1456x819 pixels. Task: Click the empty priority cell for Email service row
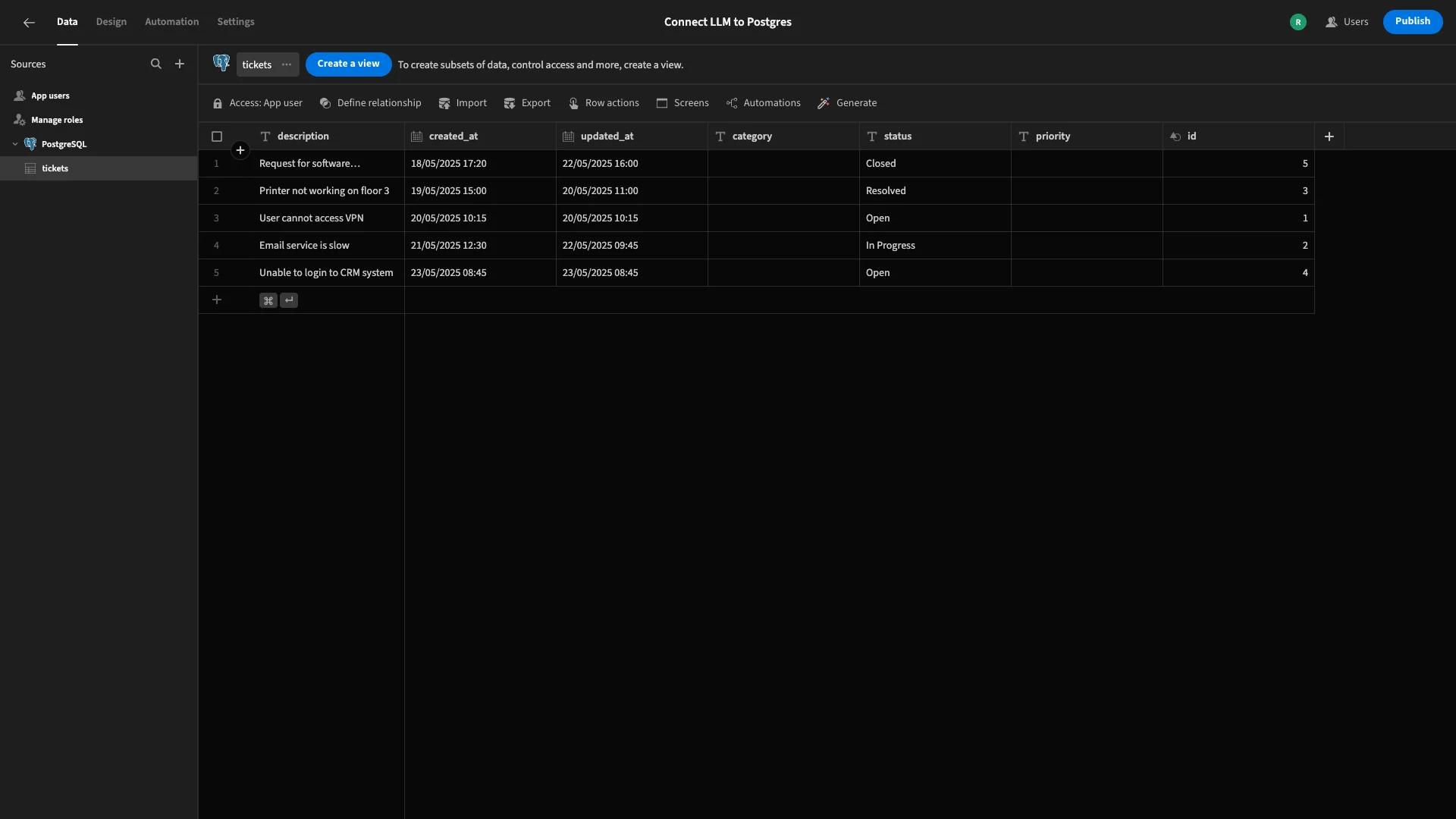[1087, 246]
